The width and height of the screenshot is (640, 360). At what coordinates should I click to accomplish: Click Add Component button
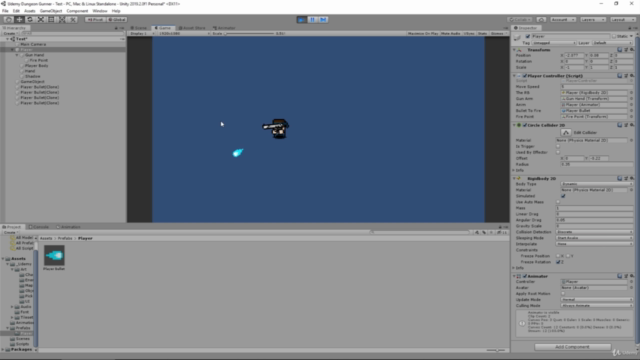[x=572, y=347]
